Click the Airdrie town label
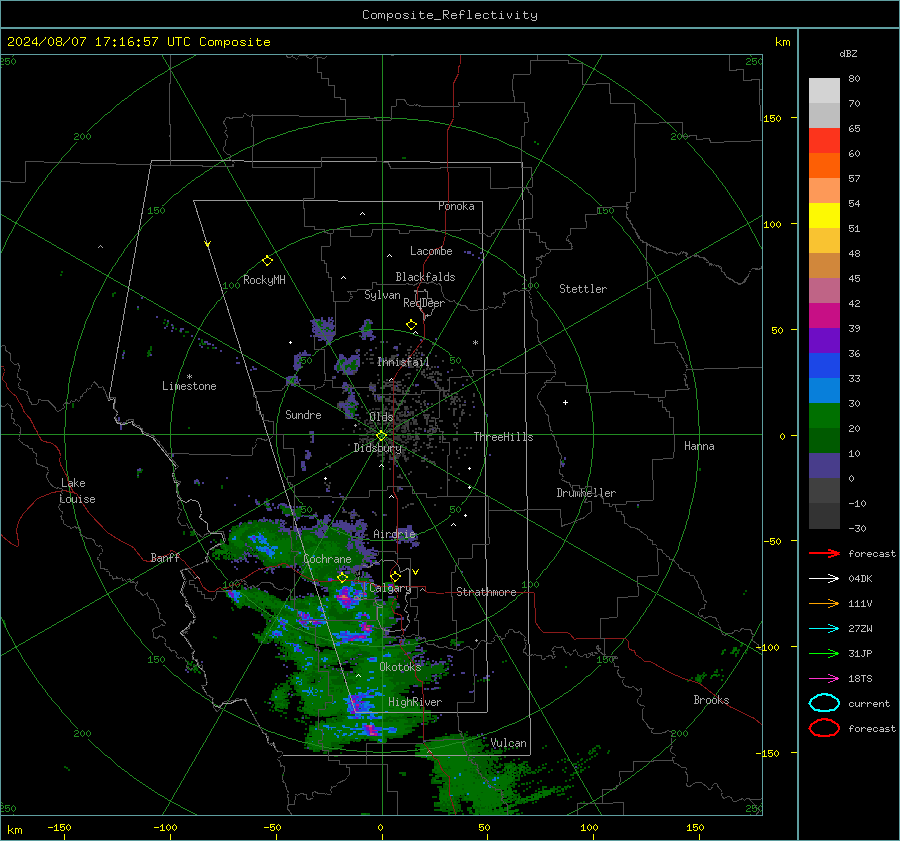Image resolution: width=900 pixels, height=841 pixels. pos(394,534)
